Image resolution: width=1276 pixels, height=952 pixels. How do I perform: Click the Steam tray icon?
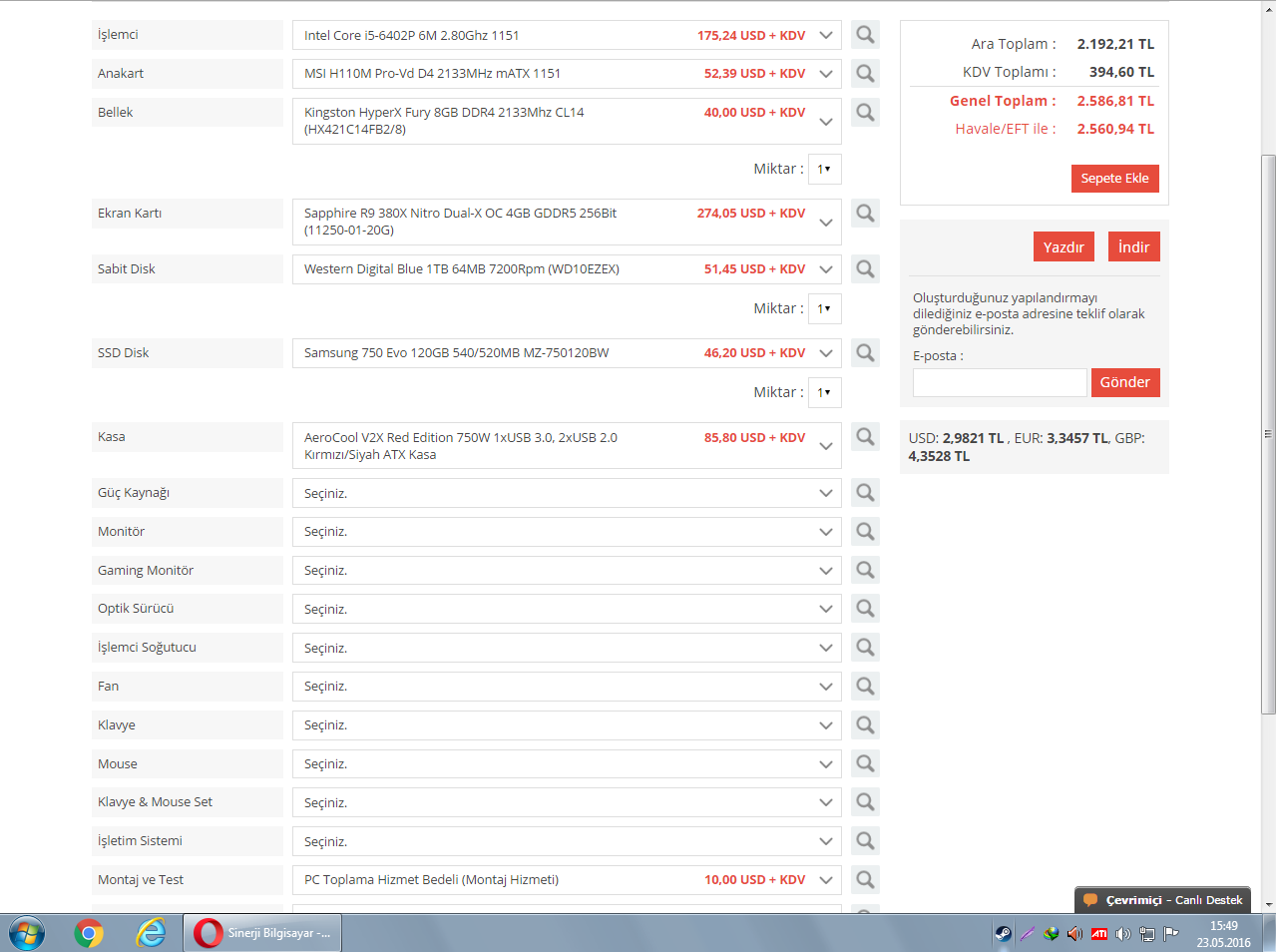tap(1003, 934)
